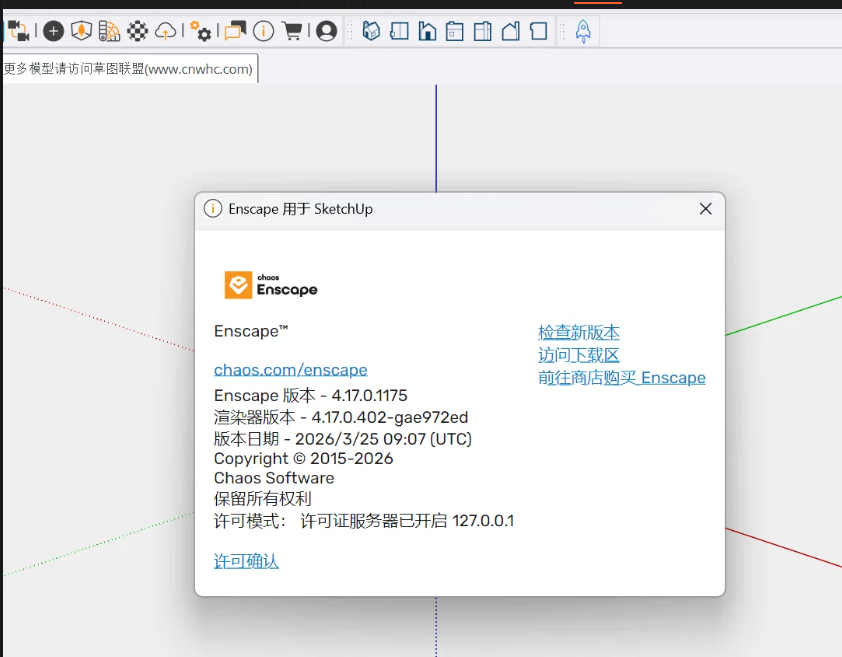Open the 访问下载区 link
The width and height of the screenshot is (842, 657).
(x=579, y=355)
